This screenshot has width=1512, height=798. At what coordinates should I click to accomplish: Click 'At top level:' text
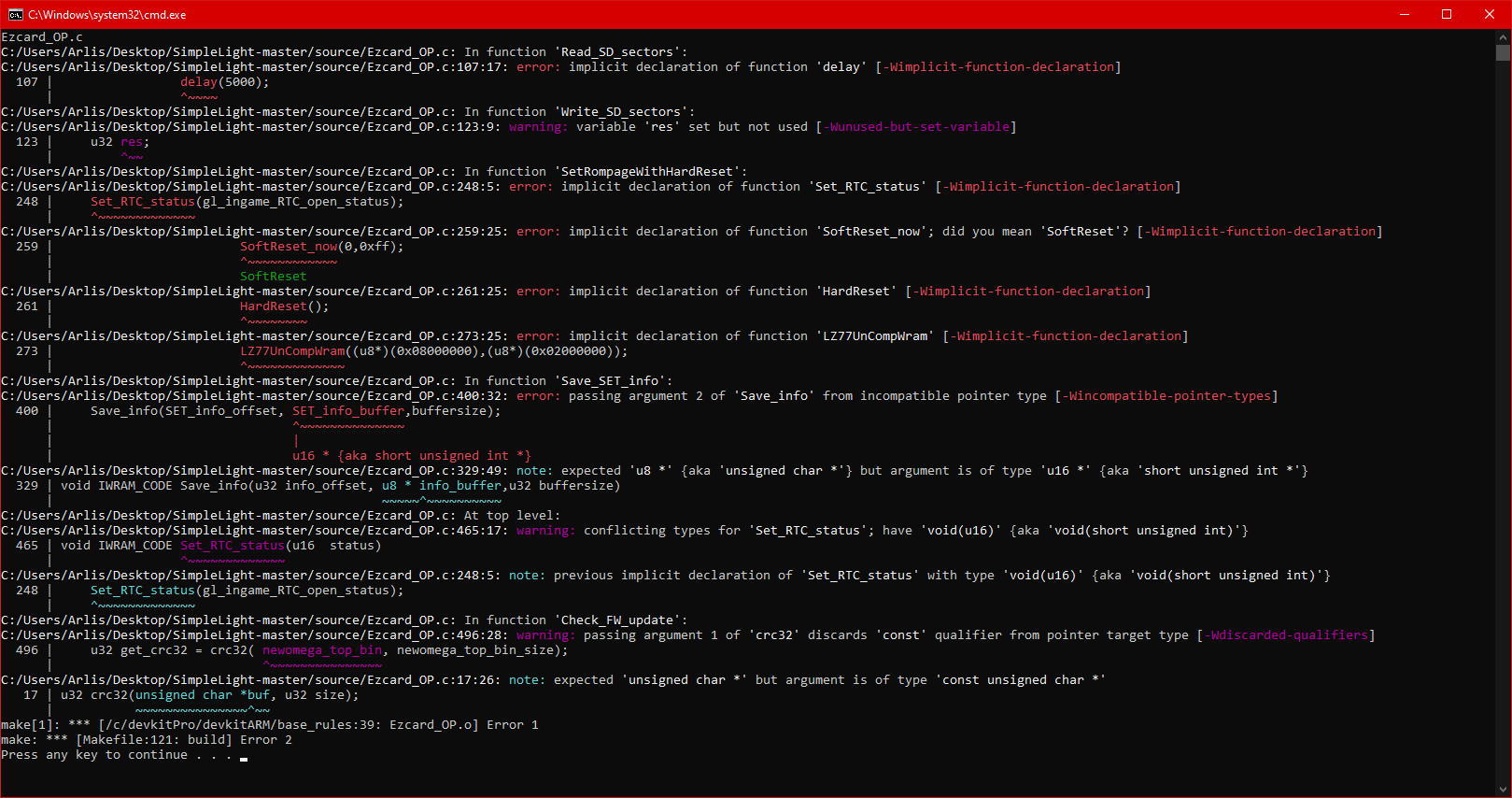tap(512, 516)
